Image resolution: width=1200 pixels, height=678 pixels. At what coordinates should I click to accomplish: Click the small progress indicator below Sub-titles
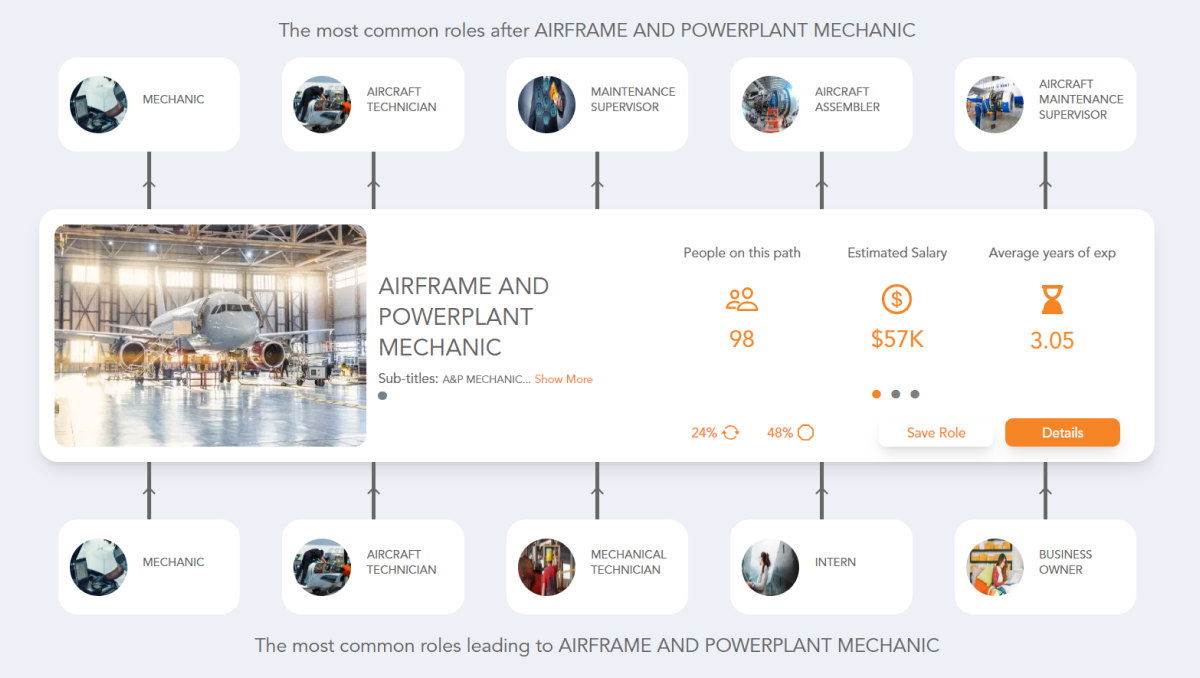tap(381, 395)
